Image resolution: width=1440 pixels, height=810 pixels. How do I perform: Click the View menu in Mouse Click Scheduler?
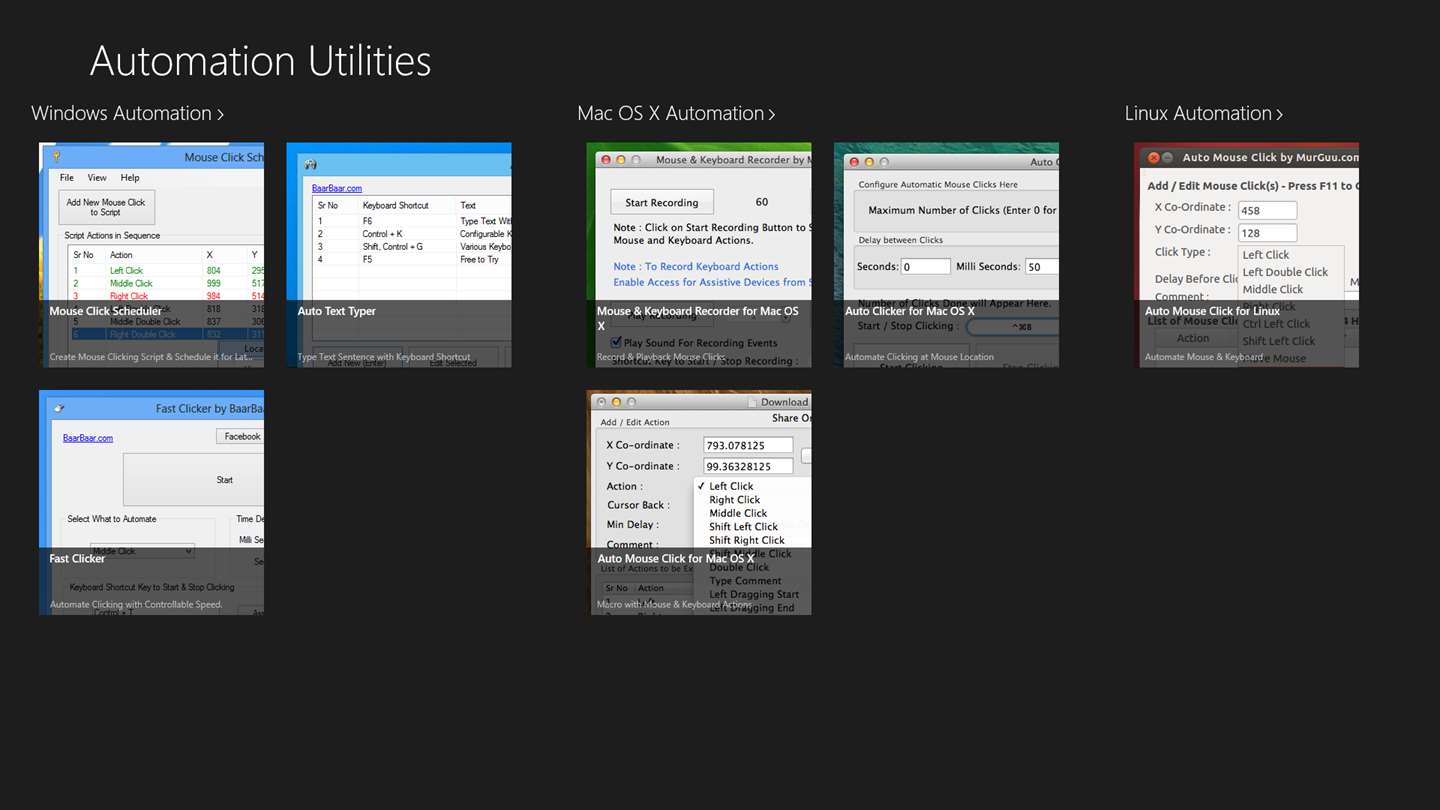(x=97, y=178)
